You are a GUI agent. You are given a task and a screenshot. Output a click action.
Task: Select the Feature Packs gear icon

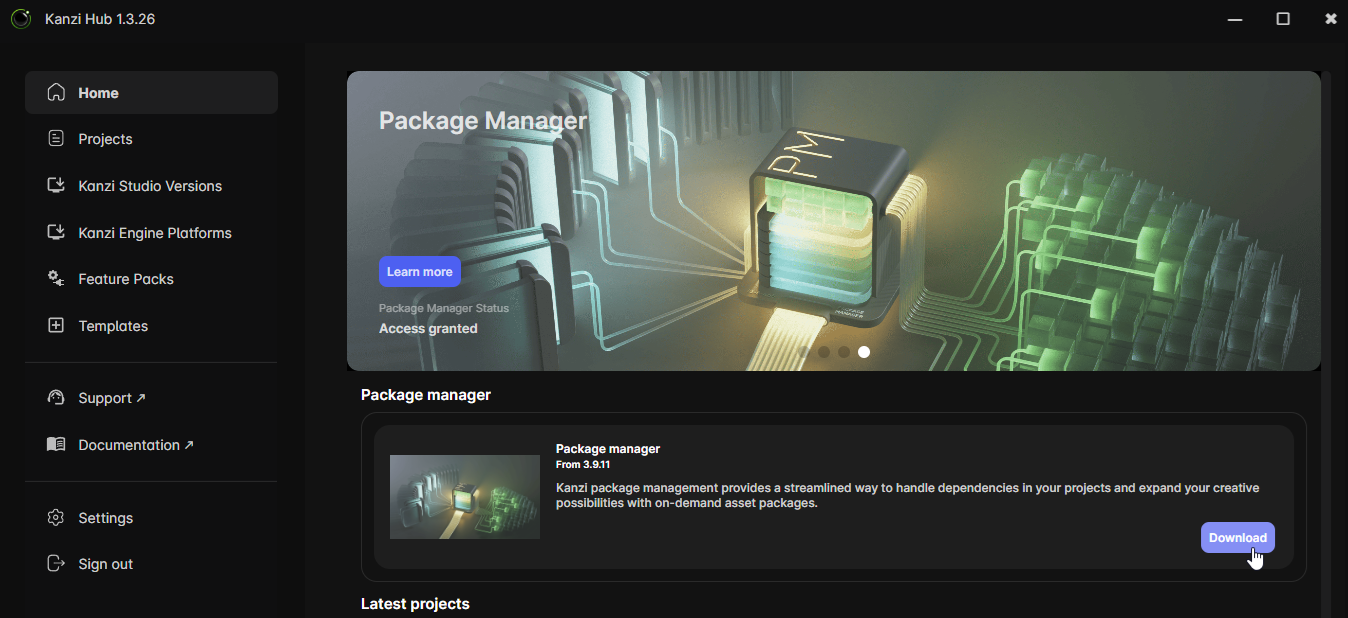pyautogui.click(x=56, y=278)
